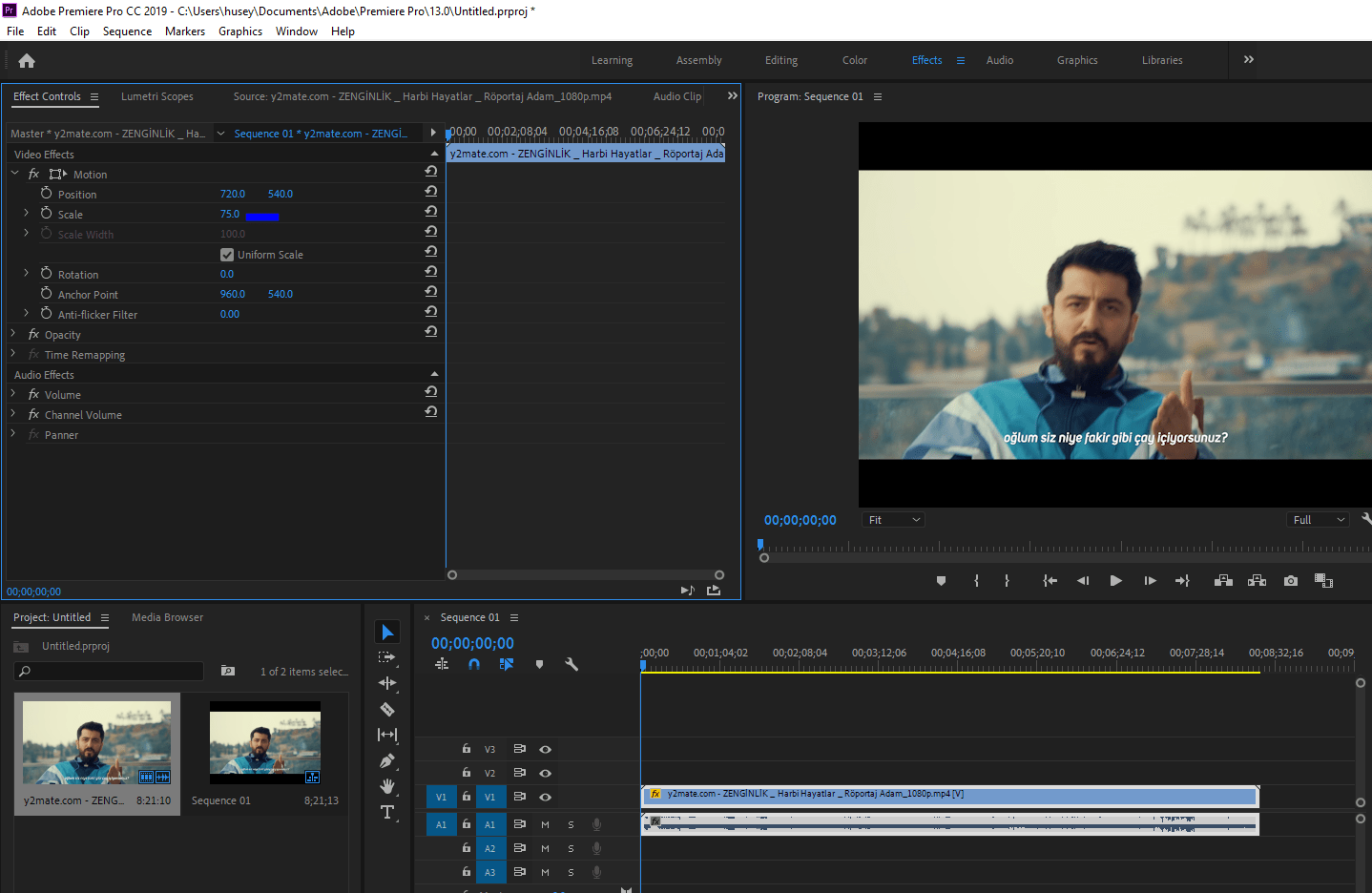The image size is (1372, 893).
Task: Toggle the Uniform Scale checkbox
Action: click(x=227, y=255)
